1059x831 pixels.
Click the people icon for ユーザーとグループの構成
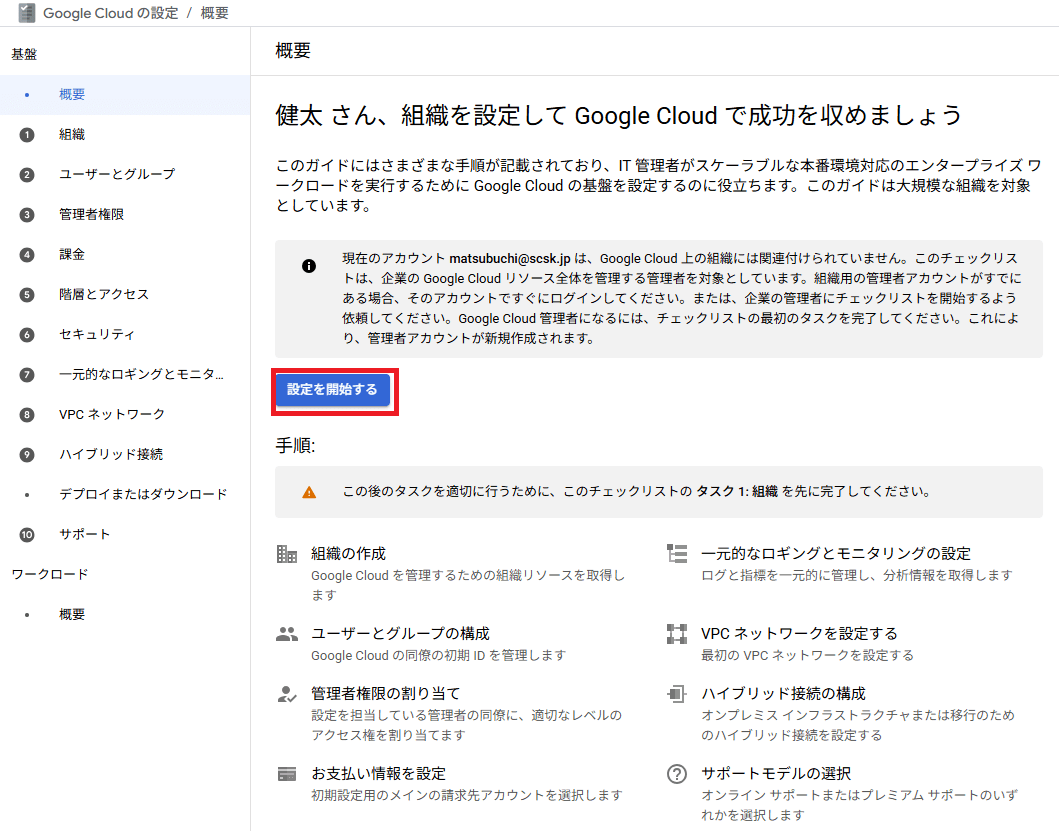pos(287,634)
